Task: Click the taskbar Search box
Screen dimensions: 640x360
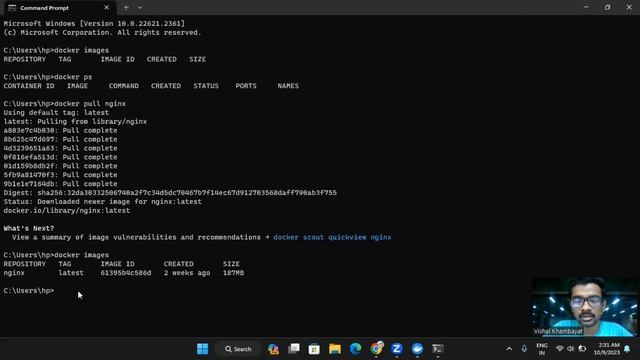Action: point(238,349)
